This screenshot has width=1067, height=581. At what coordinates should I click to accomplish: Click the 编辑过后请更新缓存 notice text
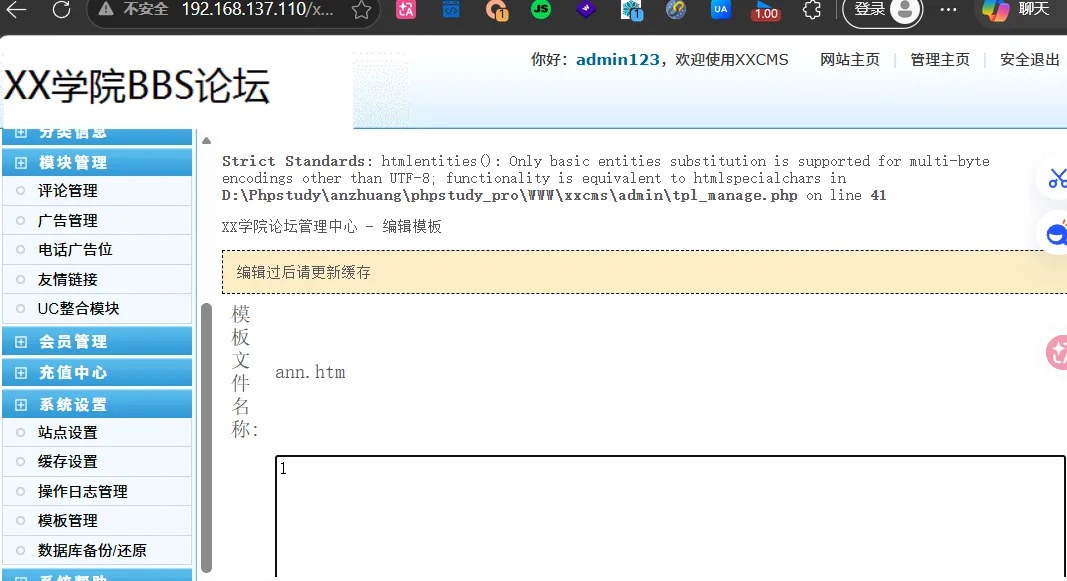coord(303,272)
